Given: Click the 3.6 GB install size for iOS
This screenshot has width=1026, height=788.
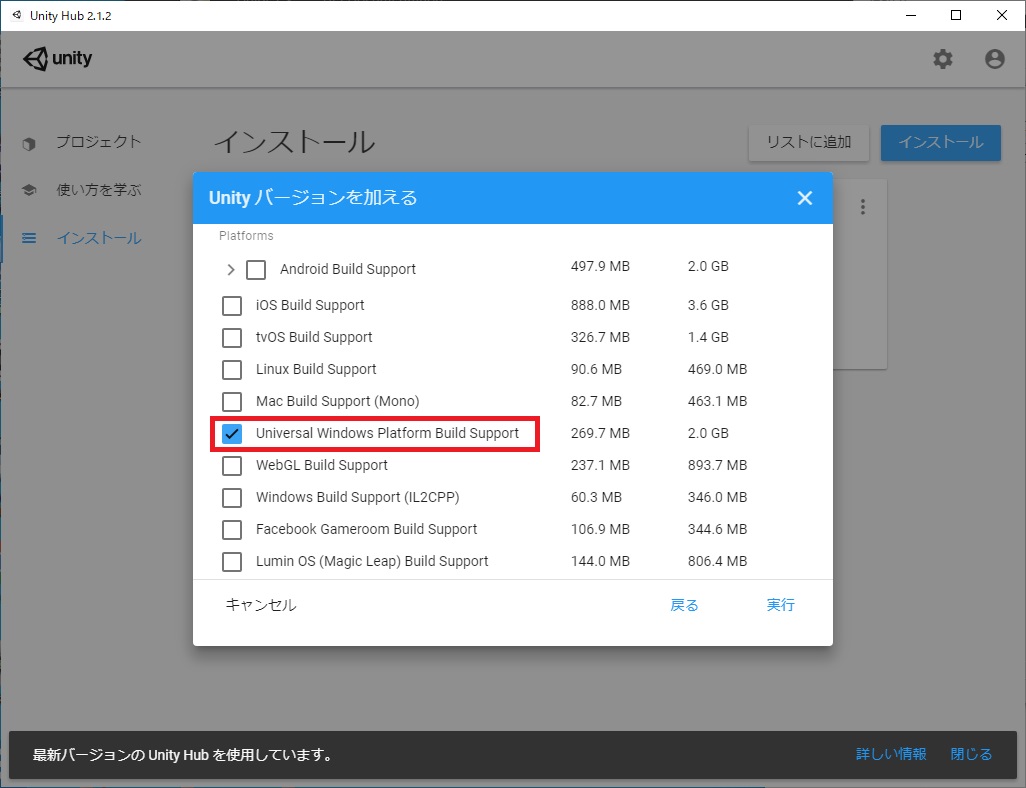Looking at the screenshot, I should (708, 305).
